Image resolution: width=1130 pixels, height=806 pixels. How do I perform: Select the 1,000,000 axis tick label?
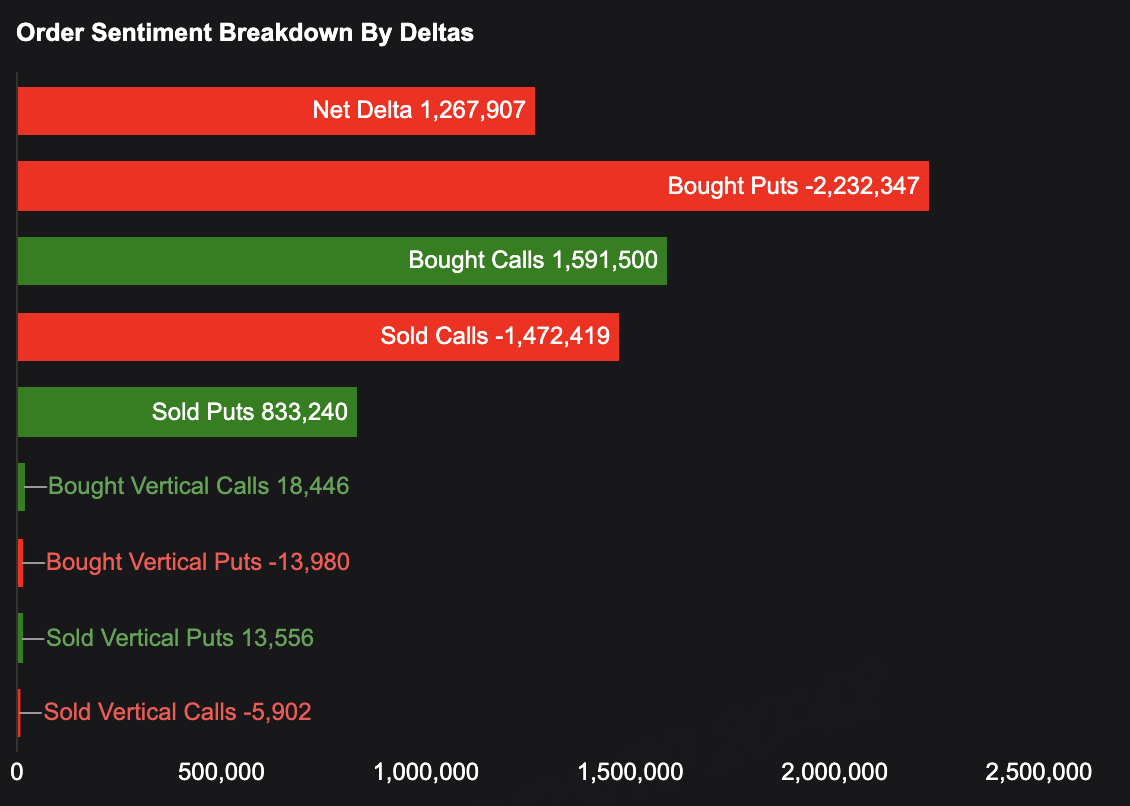(426, 772)
